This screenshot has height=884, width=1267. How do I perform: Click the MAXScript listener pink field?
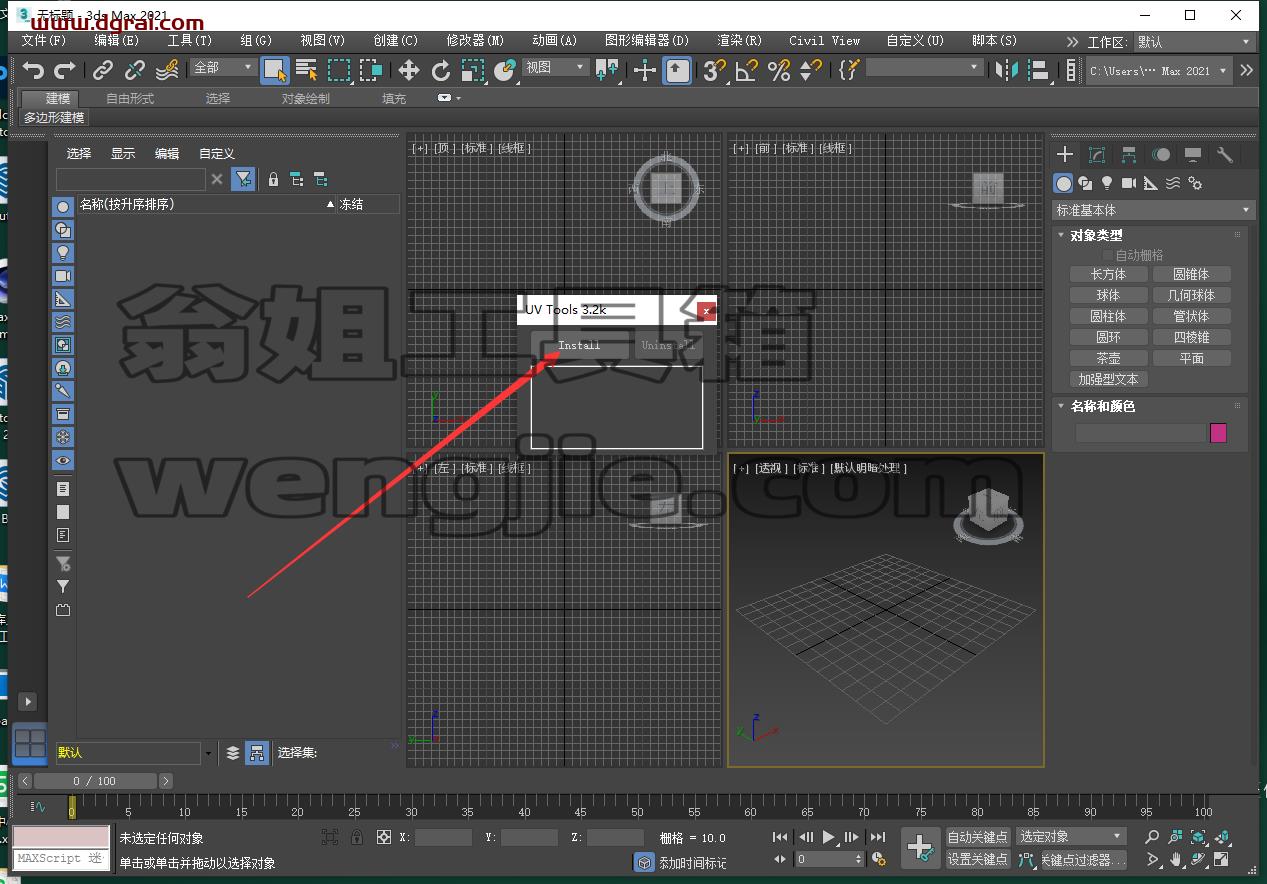[x=61, y=836]
